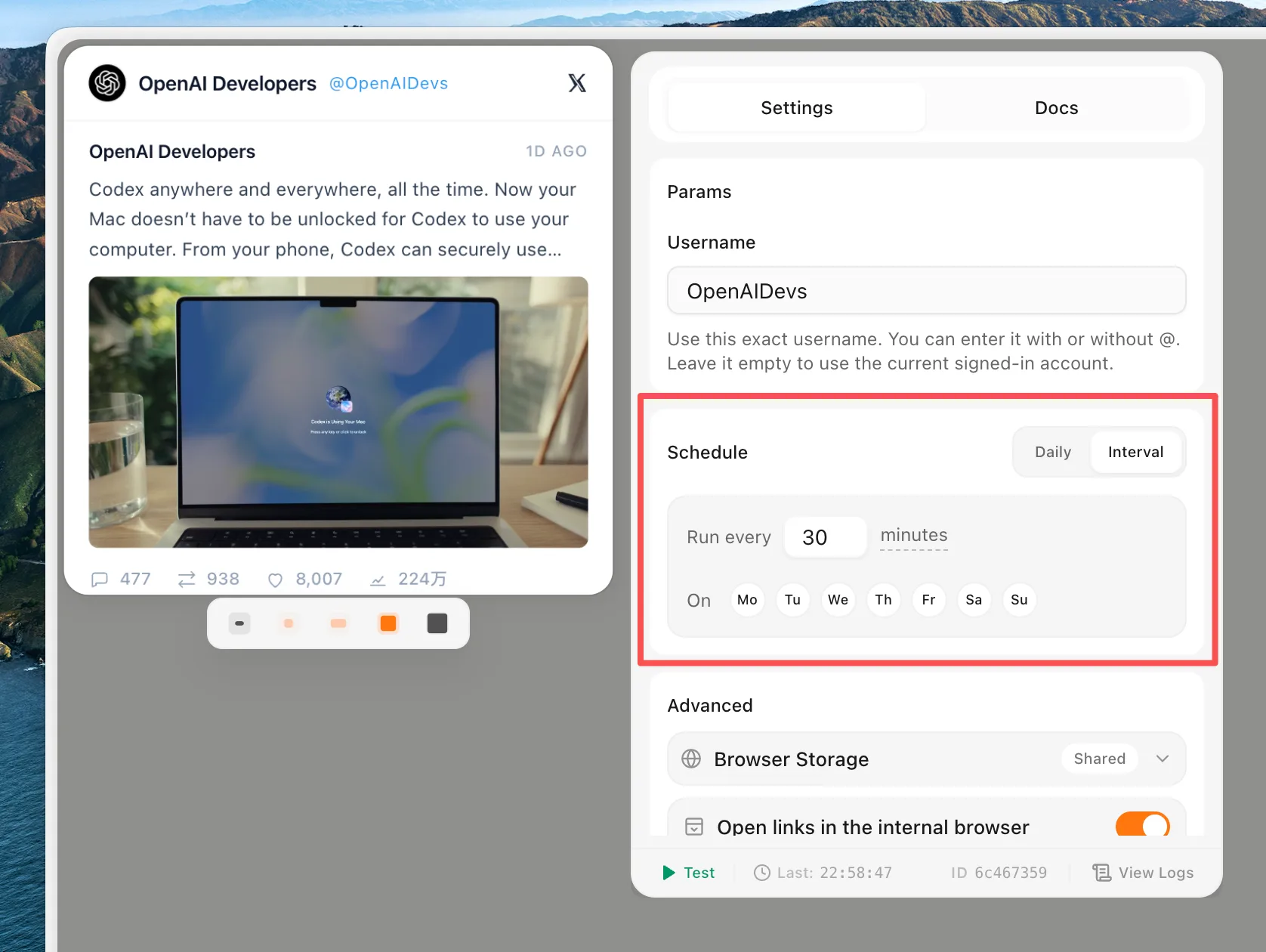Image resolution: width=1266 pixels, height=952 pixels.
Task: Toggle Monday in the schedule days
Action: coord(747,600)
